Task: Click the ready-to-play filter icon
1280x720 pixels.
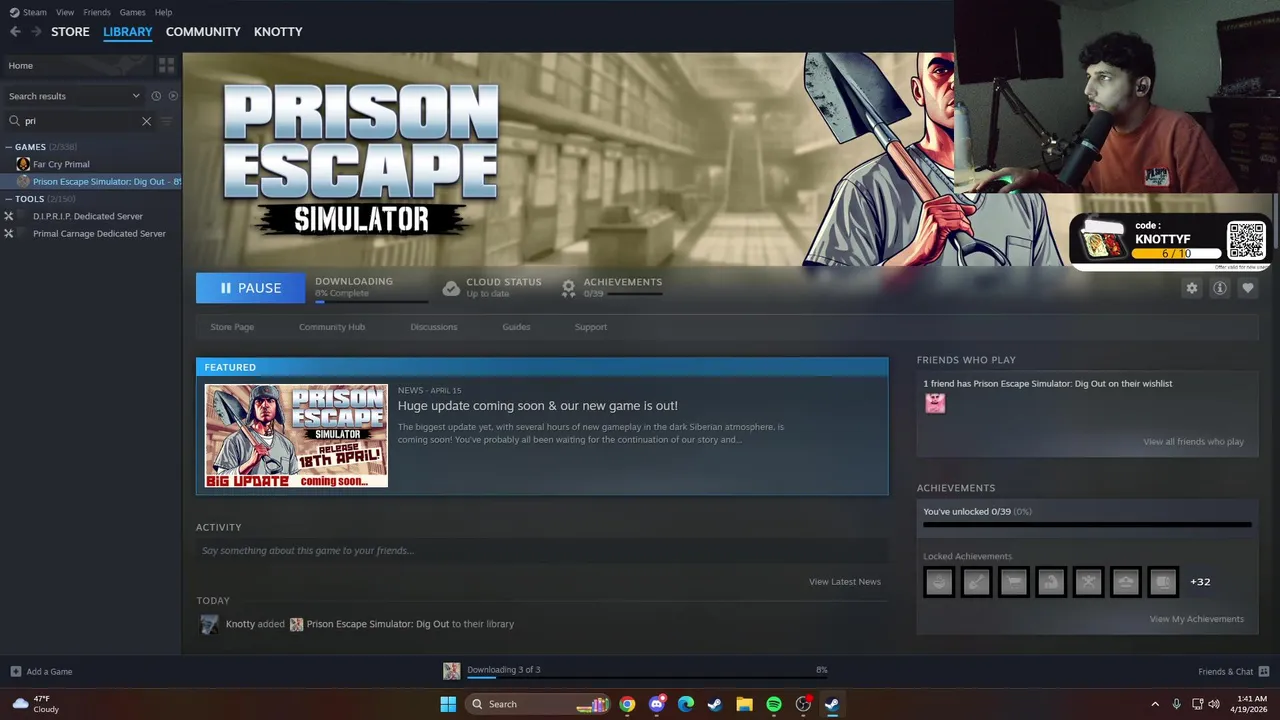Action: 173,96
